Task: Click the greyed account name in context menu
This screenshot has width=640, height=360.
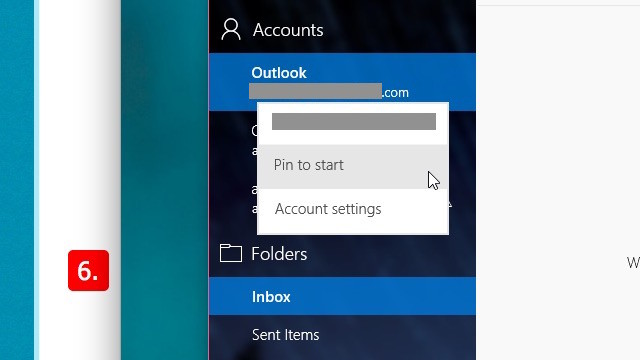Action: pos(354,122)
